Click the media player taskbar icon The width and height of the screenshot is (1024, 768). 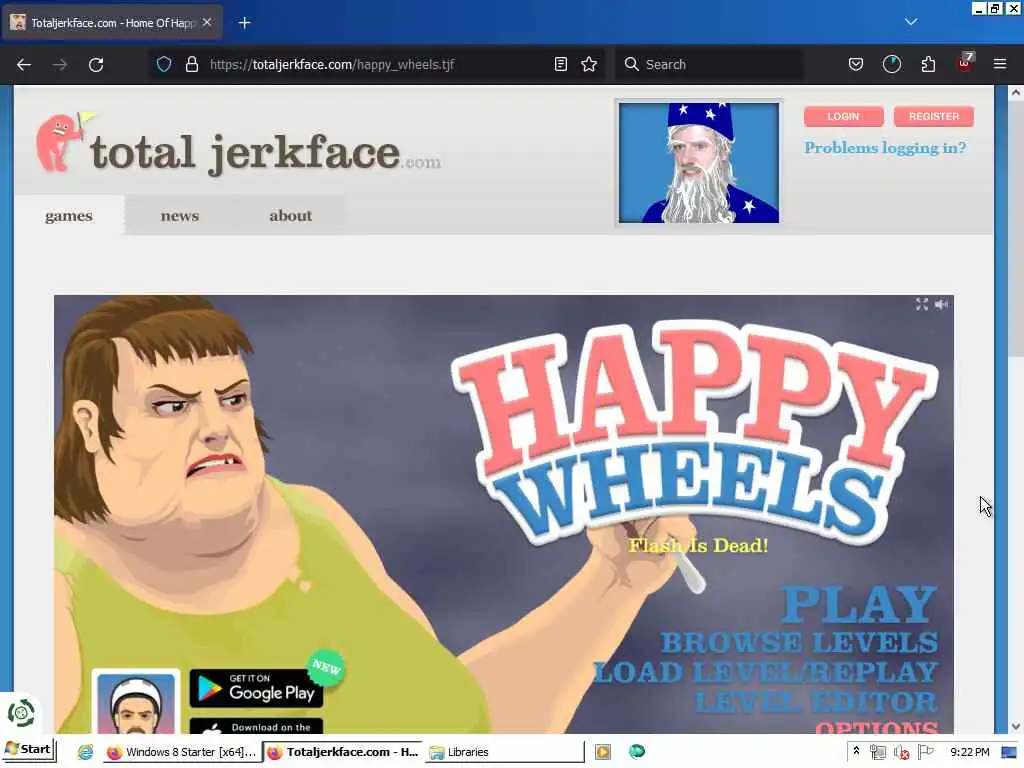tap(603, 752)
